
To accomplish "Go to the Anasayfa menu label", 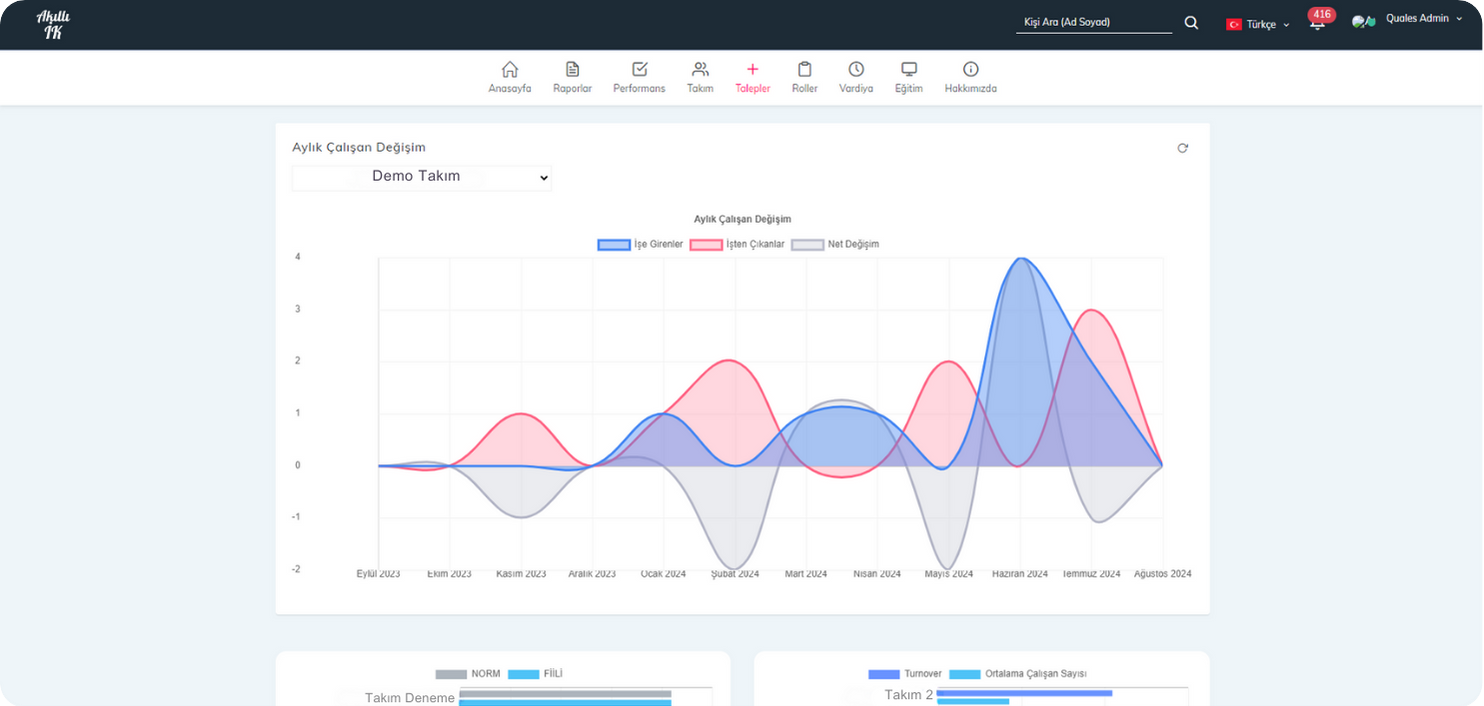I will pos(510,89).
